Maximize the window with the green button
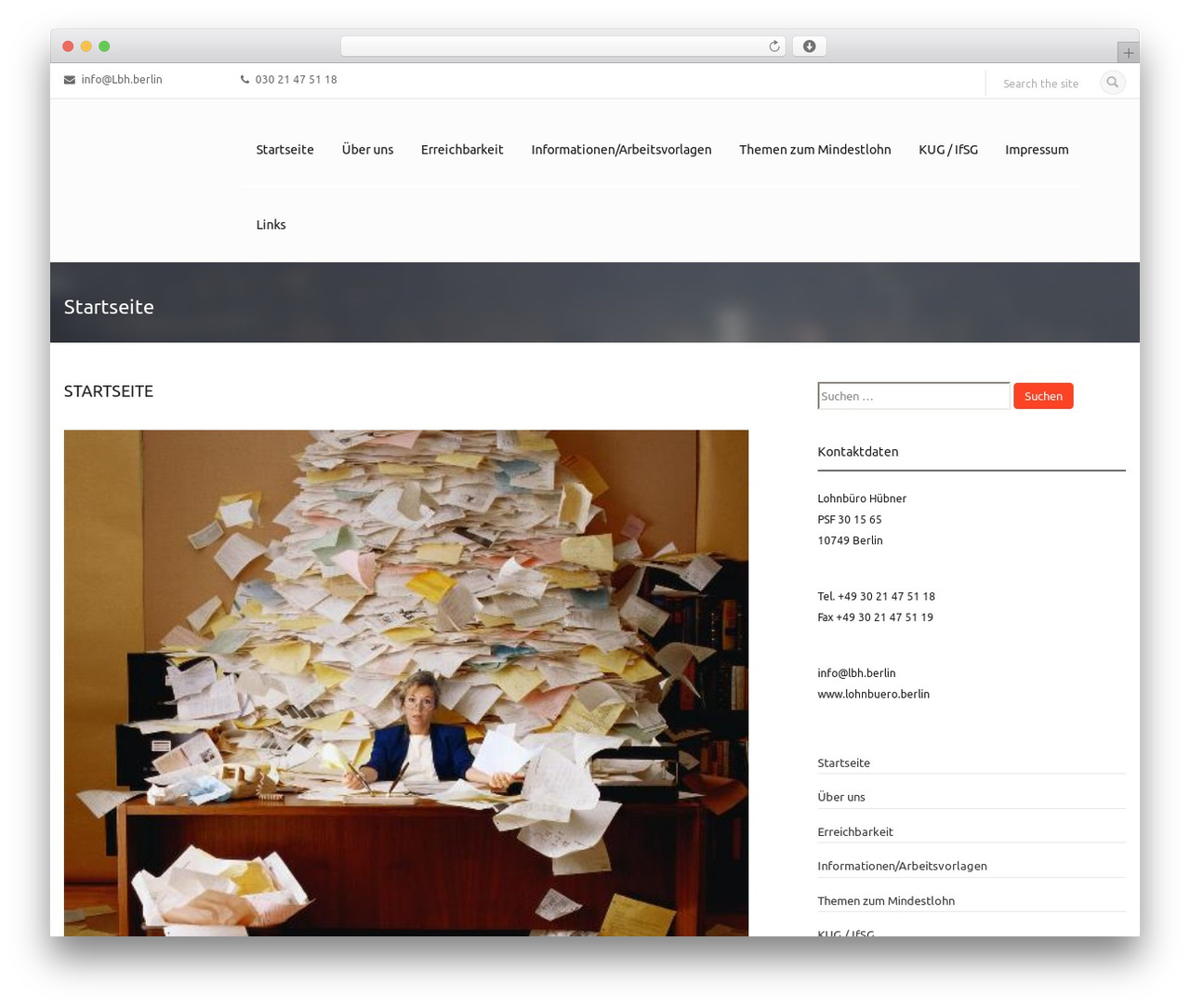 (104, 46)
